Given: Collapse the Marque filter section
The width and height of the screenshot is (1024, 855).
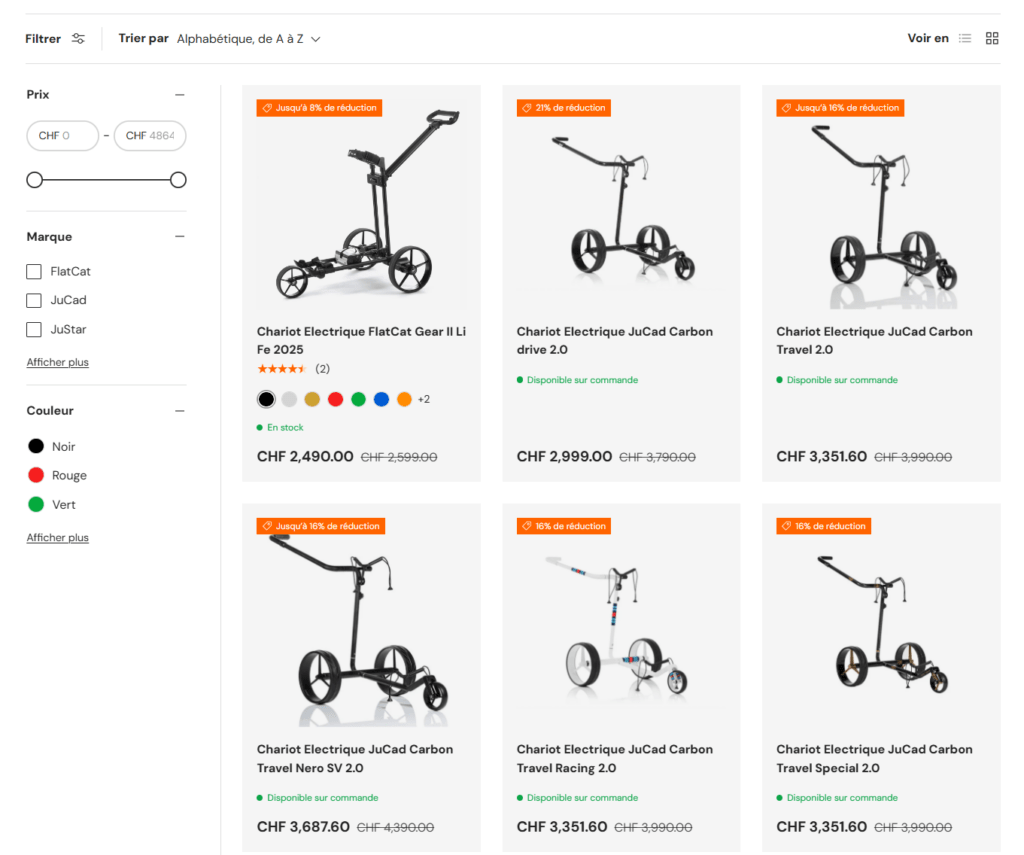Looking at the screenshot, I should point(180,237).
